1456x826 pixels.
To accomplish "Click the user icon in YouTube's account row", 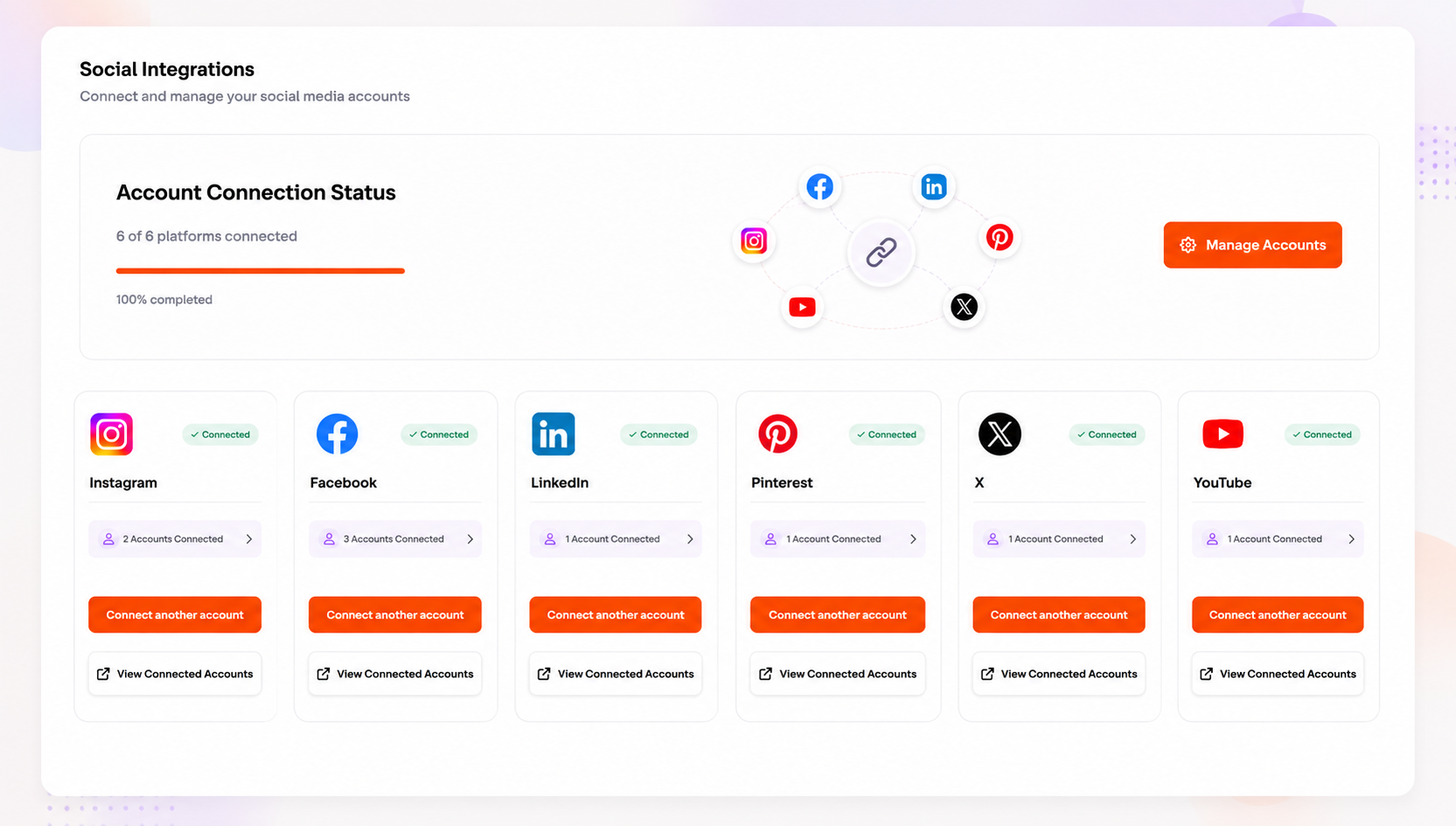I will (x=1212, y=539).
